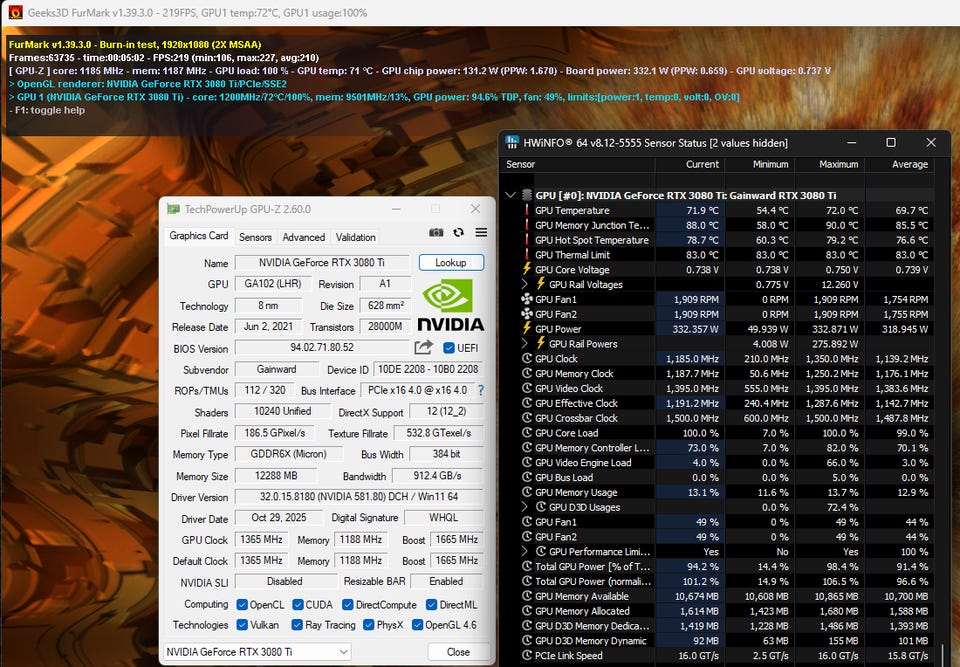Click the GPU Video Clock icon

[x=527, y=388]
